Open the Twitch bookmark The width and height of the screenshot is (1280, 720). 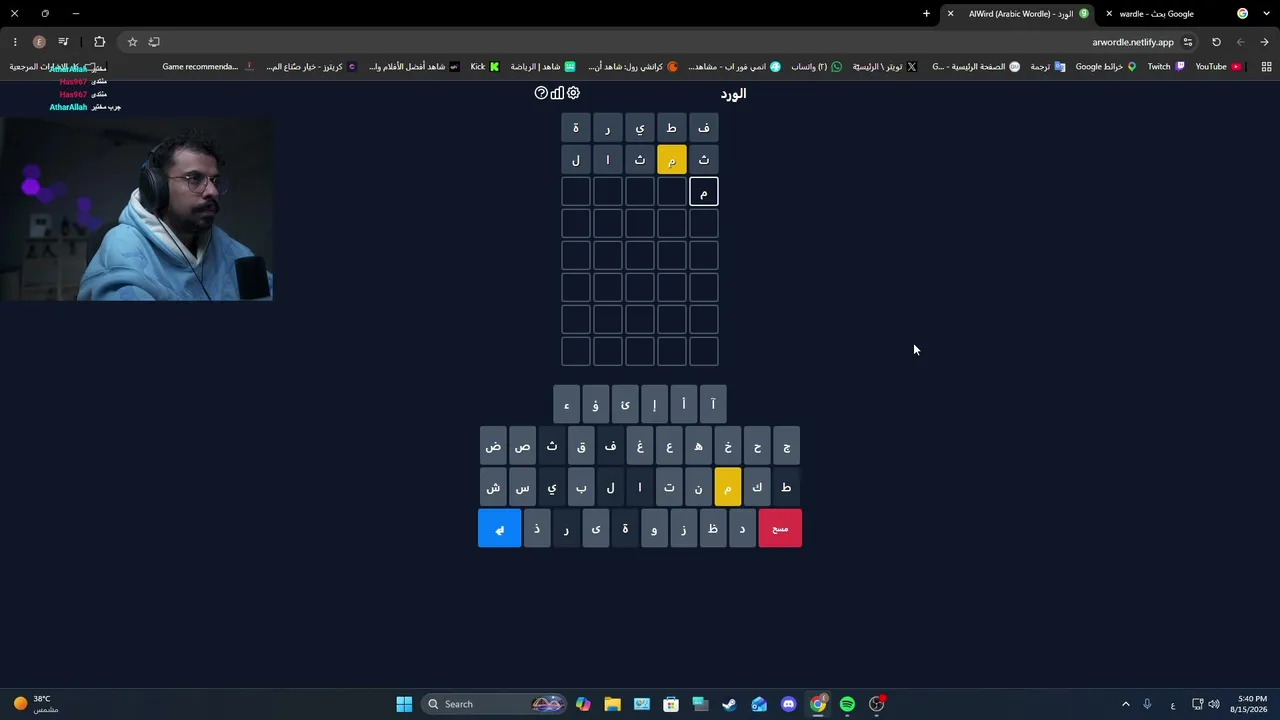point(1166,67)
